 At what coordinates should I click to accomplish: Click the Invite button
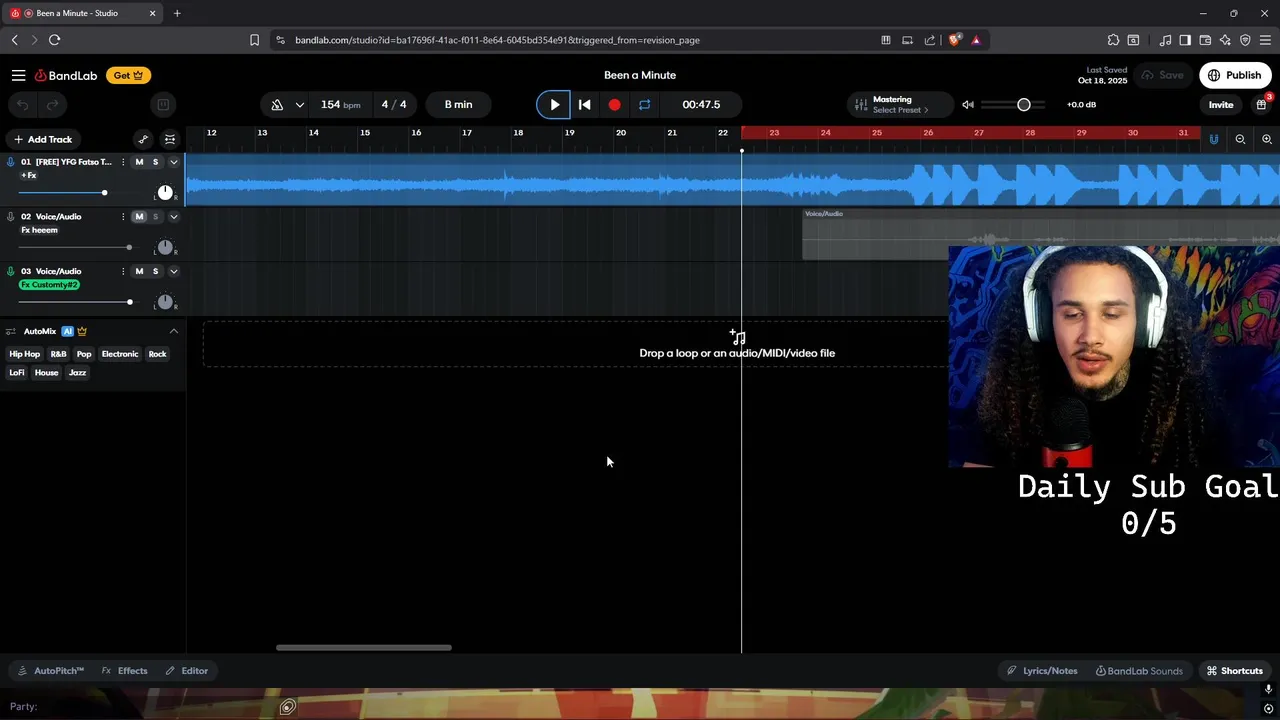[1221, 104]
